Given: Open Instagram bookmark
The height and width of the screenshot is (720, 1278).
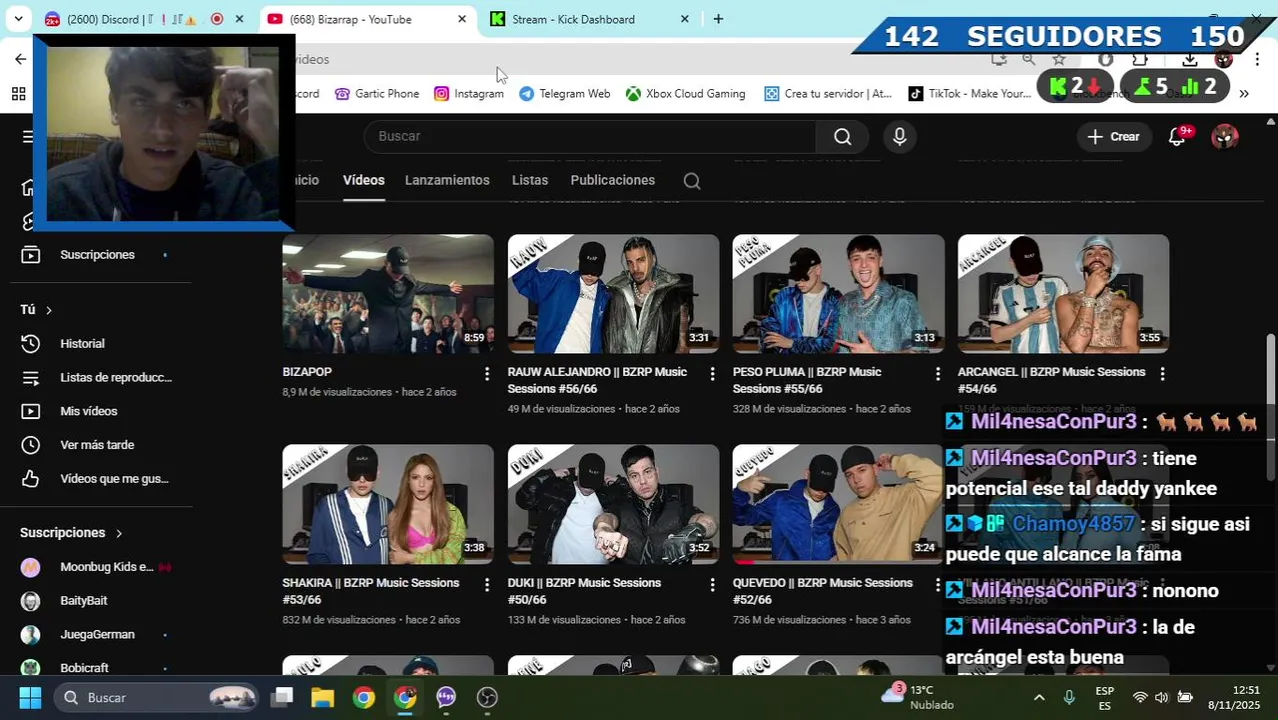Looking at the screenshot, I should coord(469,94).
